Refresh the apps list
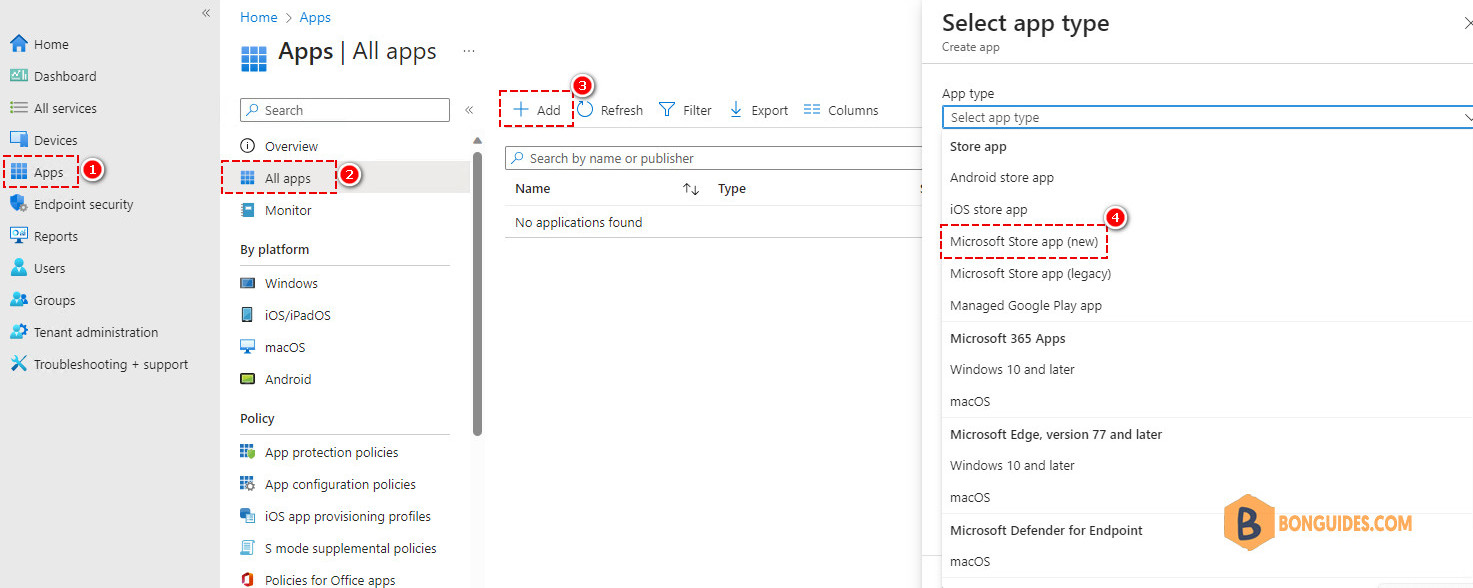The image size is (1473, 588). coord(610,110)
